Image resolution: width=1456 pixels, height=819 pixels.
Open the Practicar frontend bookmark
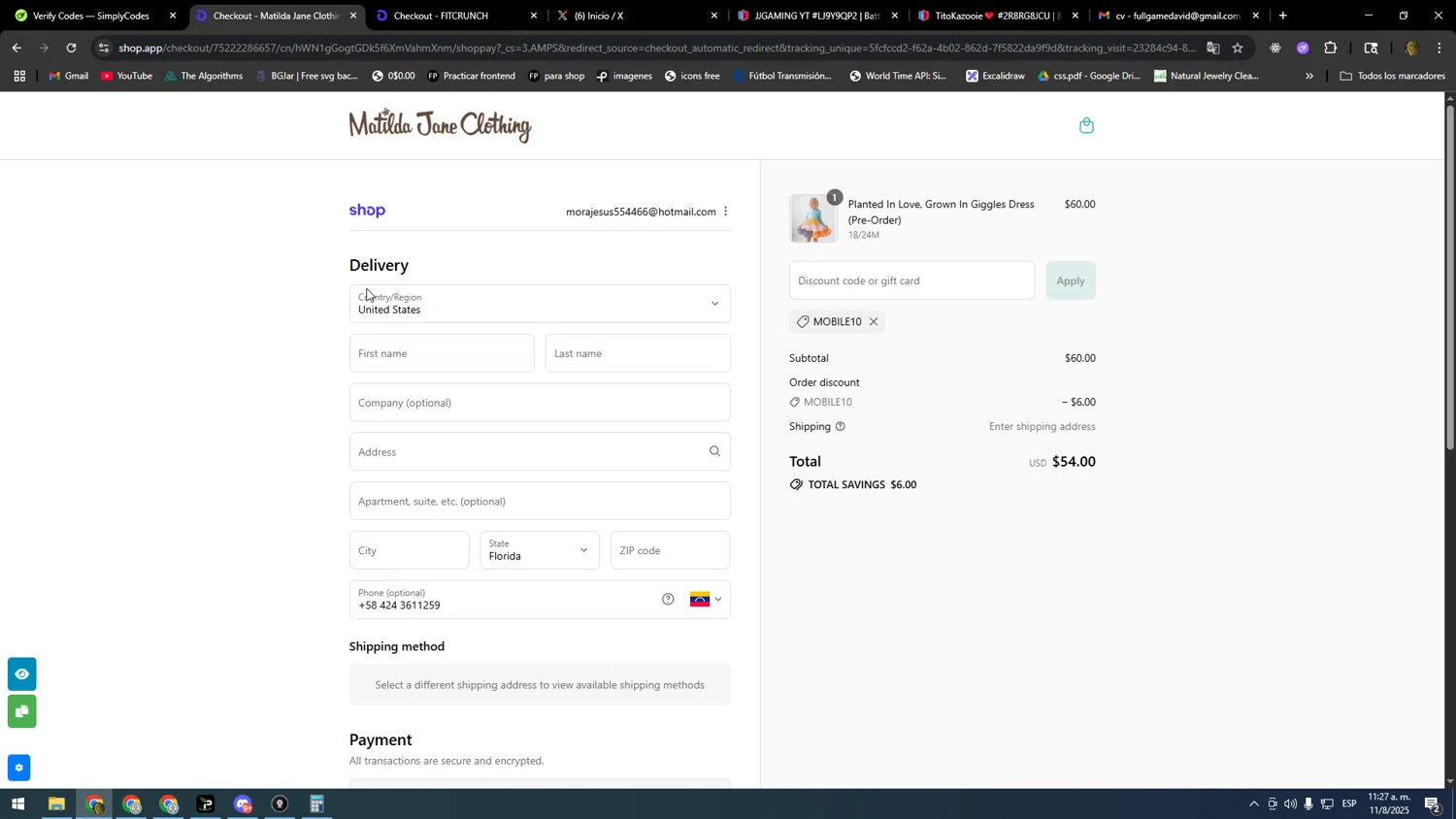471,76
